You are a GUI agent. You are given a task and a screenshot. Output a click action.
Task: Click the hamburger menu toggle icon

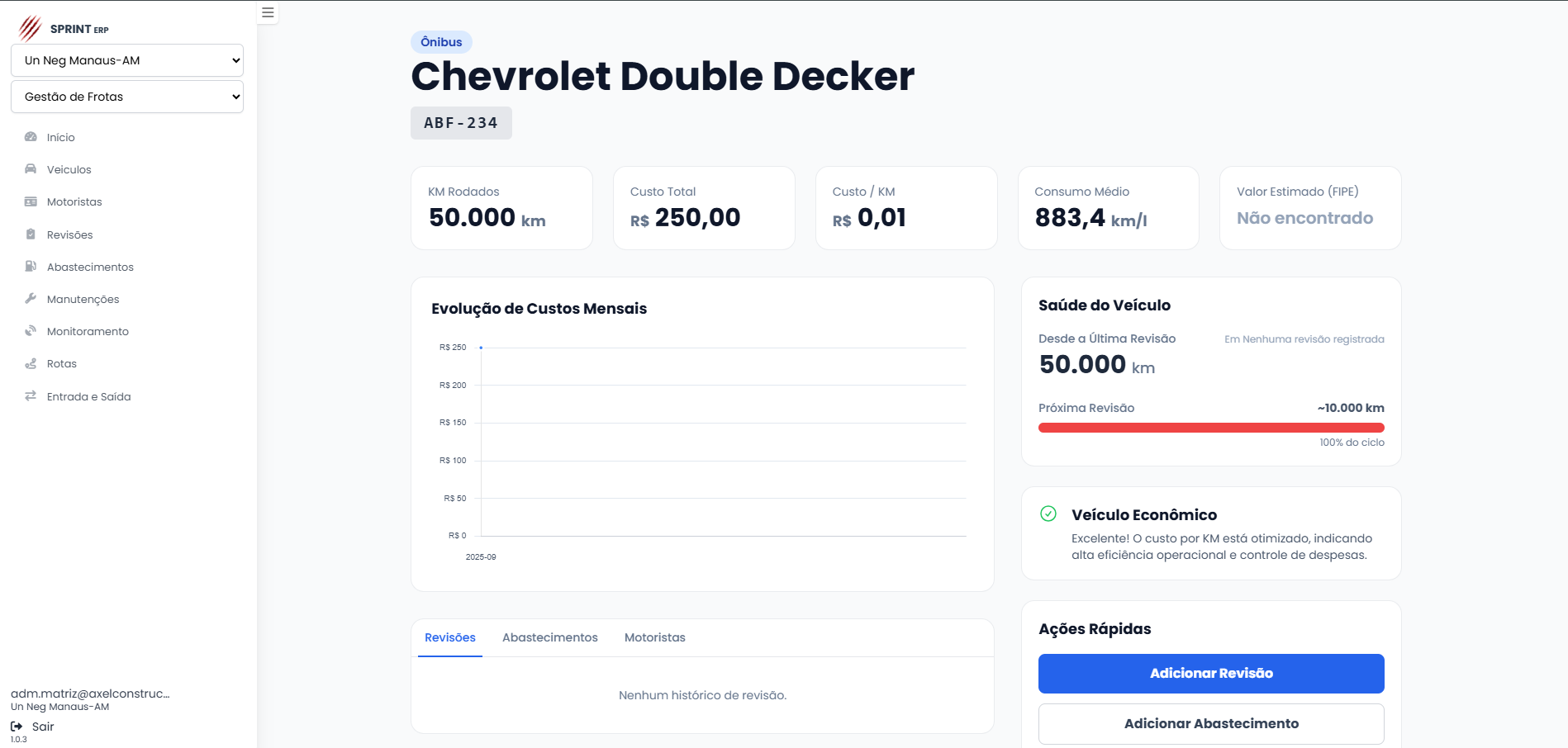click(268, 12)
